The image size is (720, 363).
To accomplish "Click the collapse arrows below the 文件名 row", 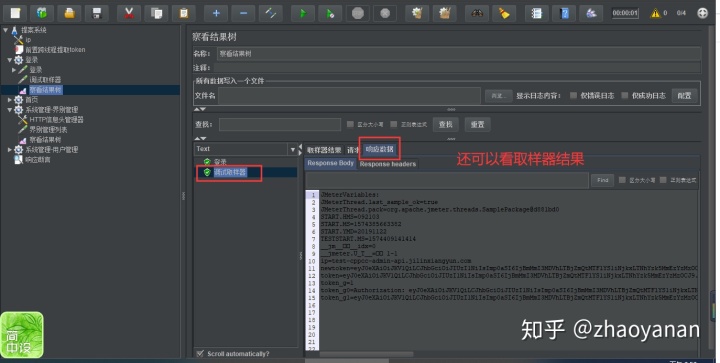I will [200, 110].
